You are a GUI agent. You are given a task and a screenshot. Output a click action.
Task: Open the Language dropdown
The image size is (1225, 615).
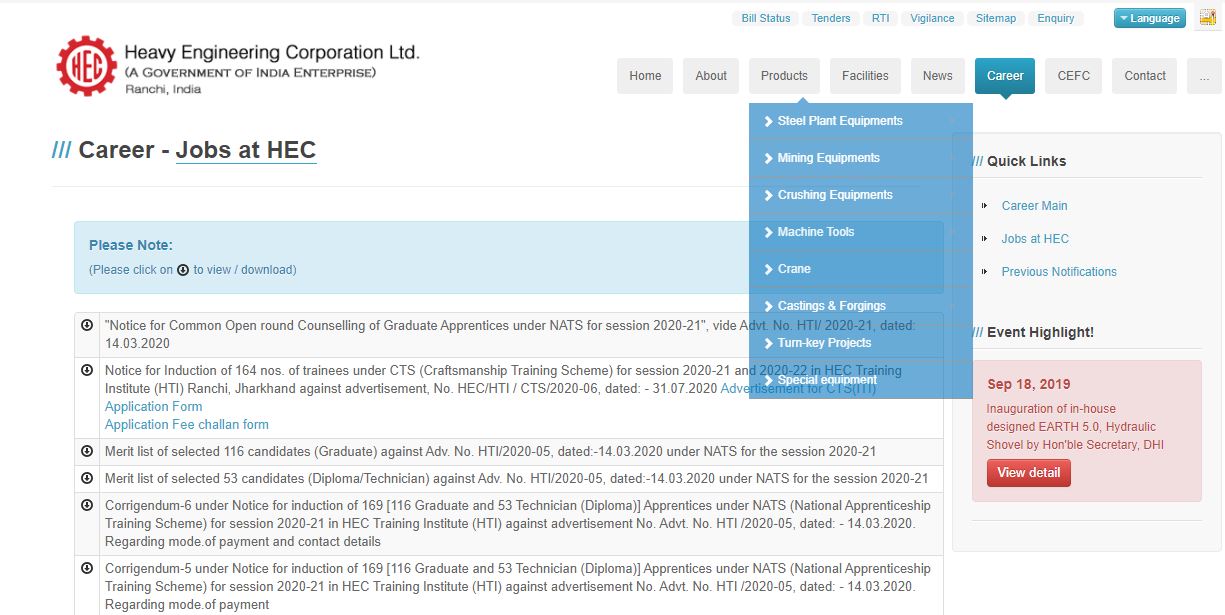(1150, 18)
